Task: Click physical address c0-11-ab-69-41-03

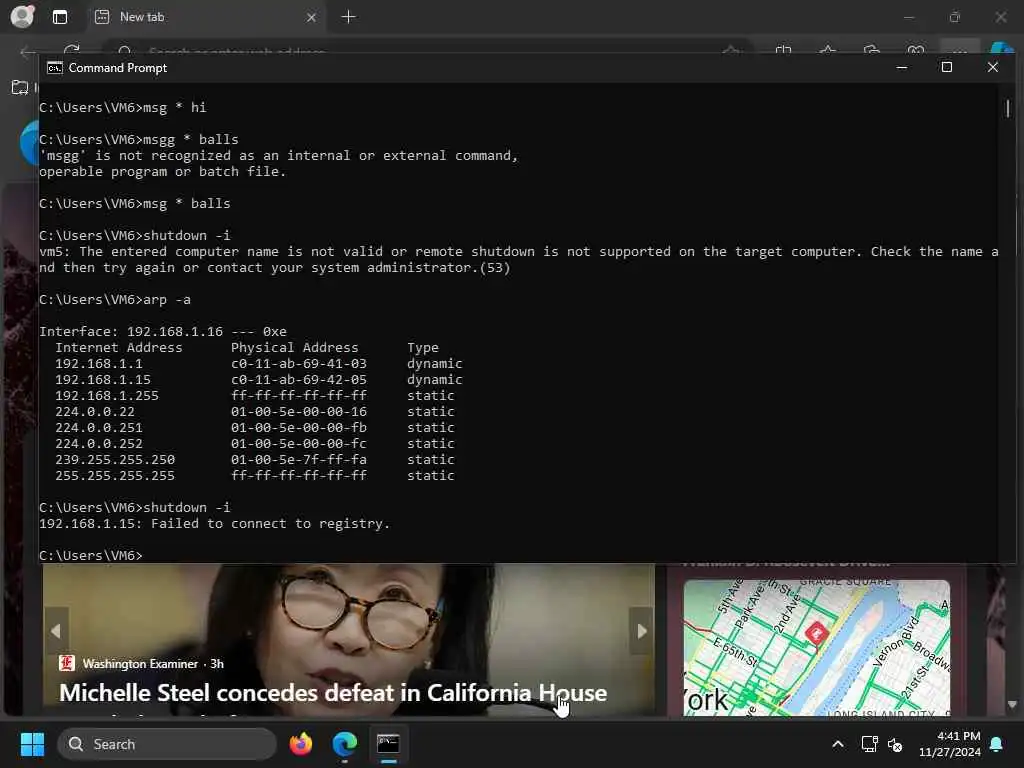Action: point(298,364)
